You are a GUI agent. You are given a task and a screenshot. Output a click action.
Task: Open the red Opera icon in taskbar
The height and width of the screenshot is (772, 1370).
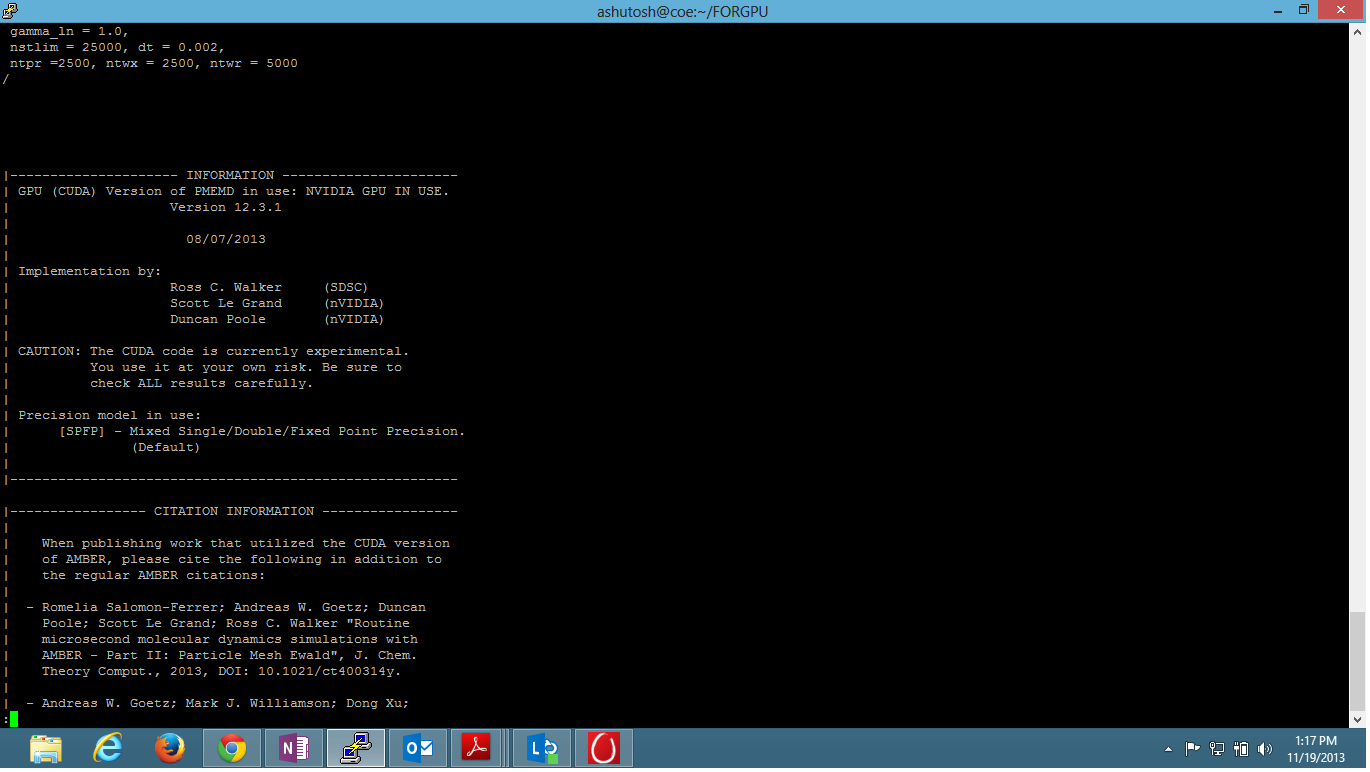tap(604, 748)
